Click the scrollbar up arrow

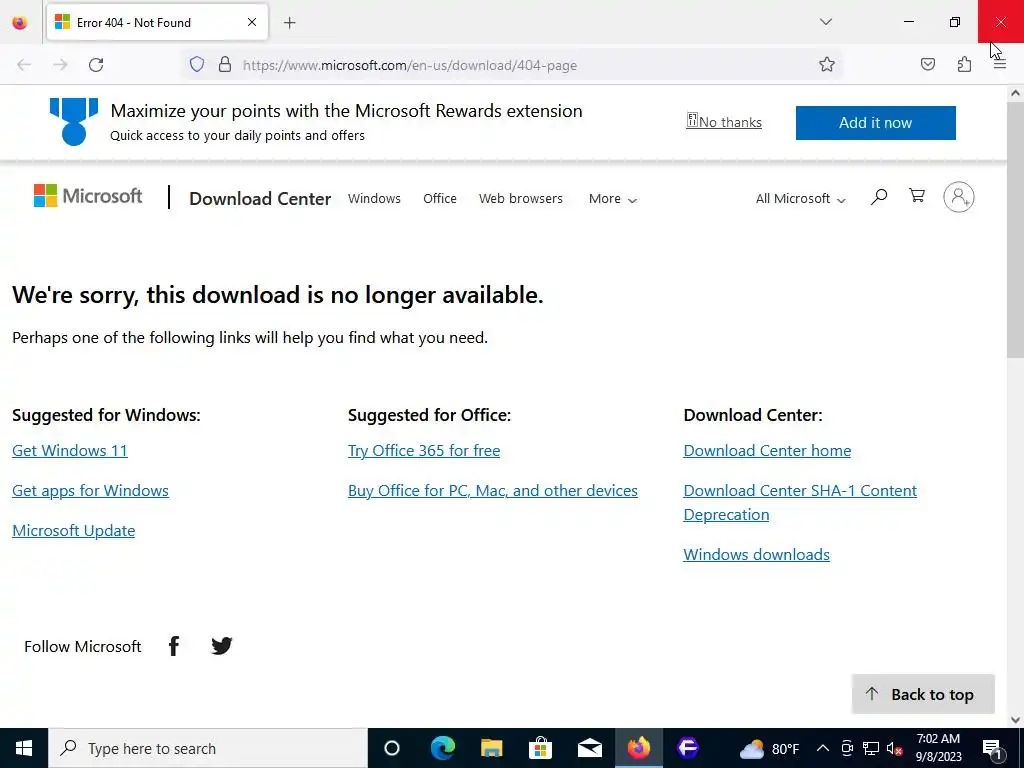coord(1015,93)
